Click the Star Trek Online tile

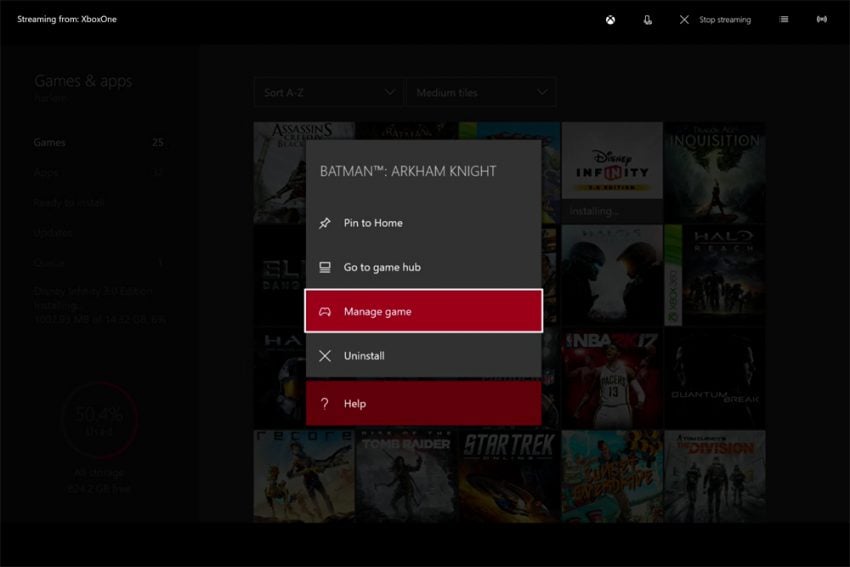(x=509, y=476)
